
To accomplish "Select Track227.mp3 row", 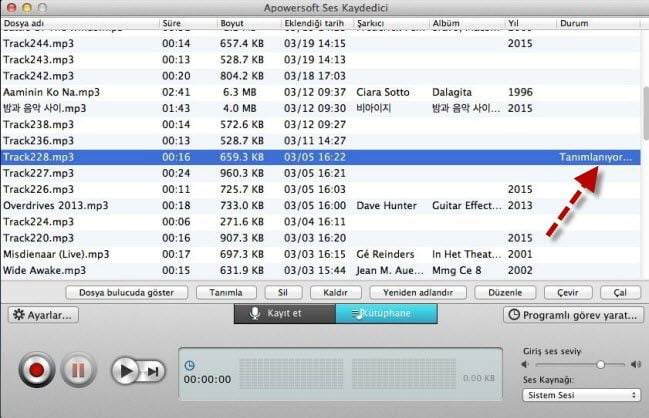I will click(x=321, y=173).
